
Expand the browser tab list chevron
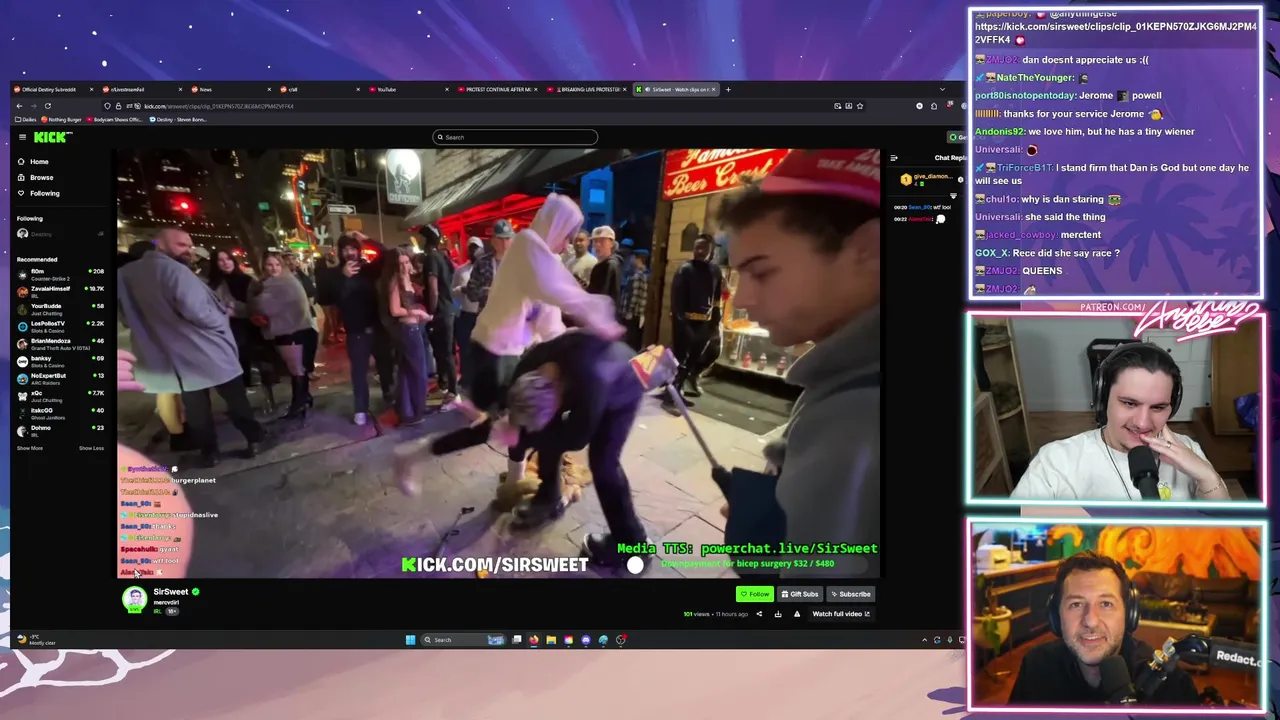click(x=941, y=89)
